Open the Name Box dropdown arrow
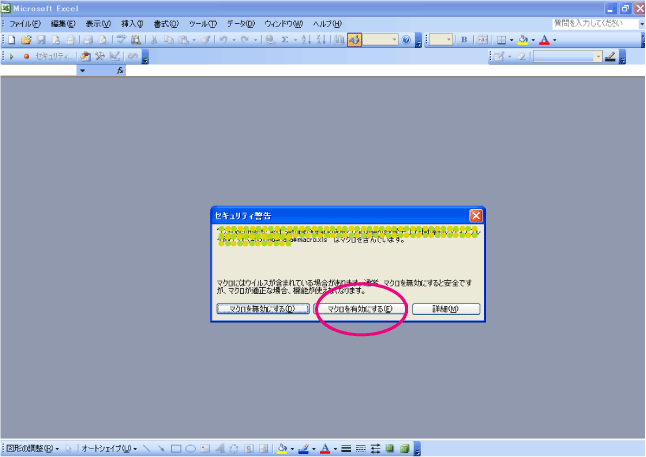The width and height of the screenshot is (646, 457). [82, 71]
